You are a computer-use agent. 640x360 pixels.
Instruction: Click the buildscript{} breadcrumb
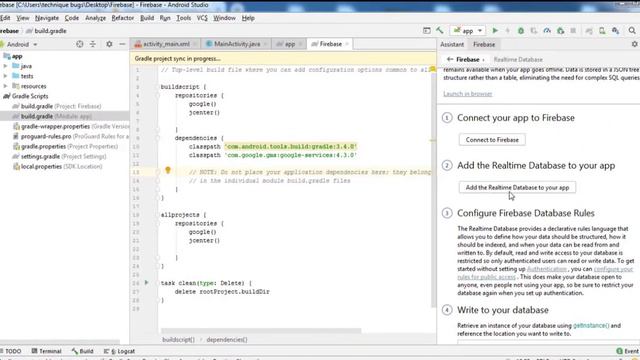coord(178,340)
